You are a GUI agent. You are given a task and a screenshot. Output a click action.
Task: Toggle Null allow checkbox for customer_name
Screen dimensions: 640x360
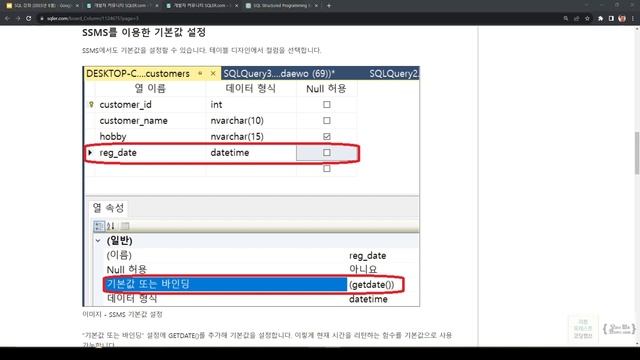coord(327,120)
